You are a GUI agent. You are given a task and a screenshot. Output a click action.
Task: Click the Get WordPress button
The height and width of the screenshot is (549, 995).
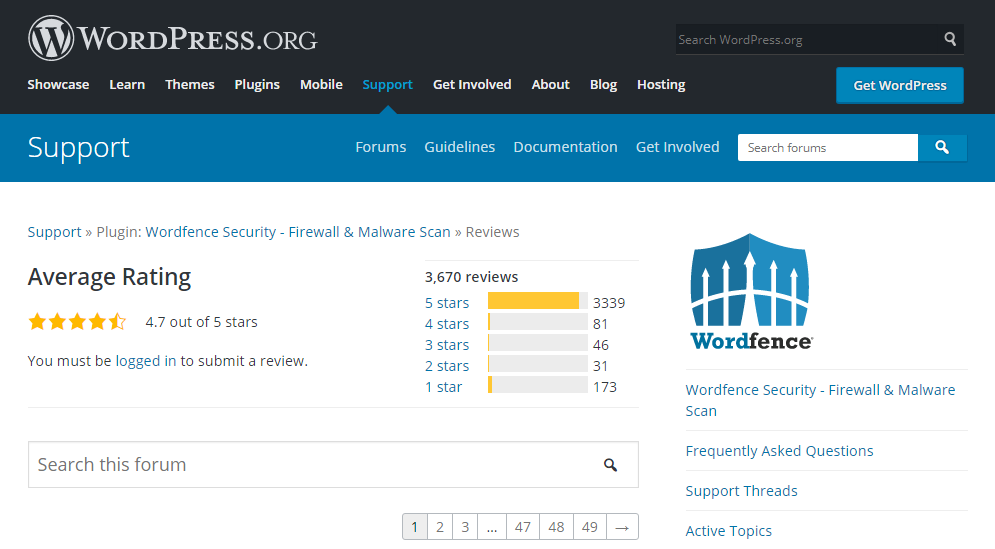[x=899, y=86]
